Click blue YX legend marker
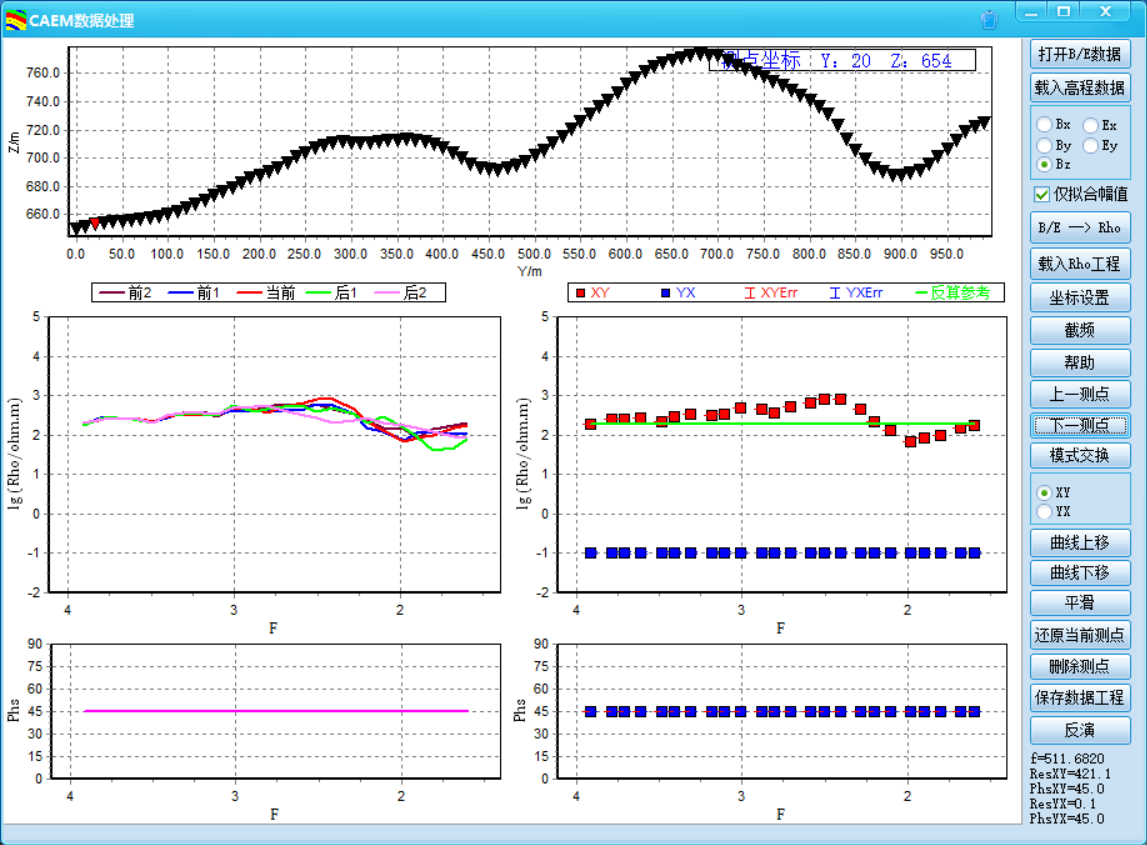Screen dimensions: 1147x845 click(664, 293)
